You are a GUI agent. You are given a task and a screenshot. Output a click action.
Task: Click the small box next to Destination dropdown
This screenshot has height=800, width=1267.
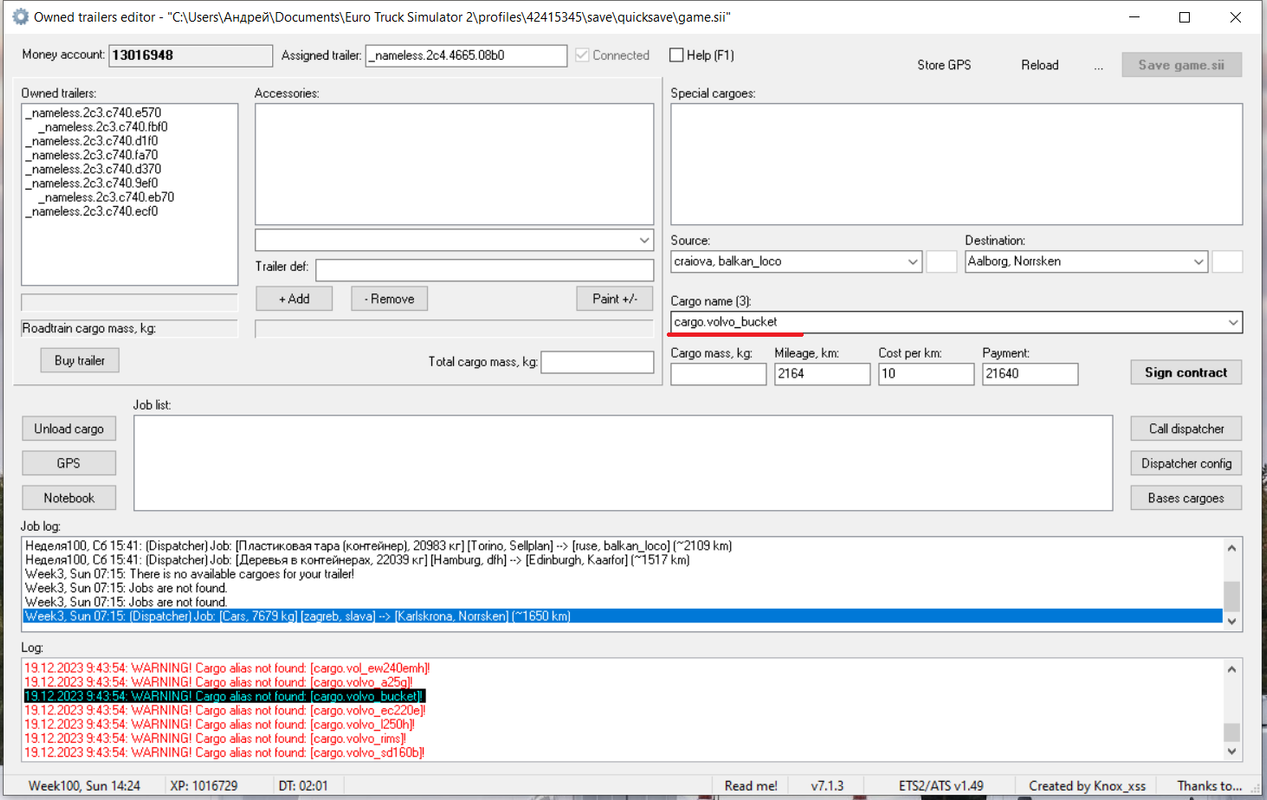(x=1227, y=262)
